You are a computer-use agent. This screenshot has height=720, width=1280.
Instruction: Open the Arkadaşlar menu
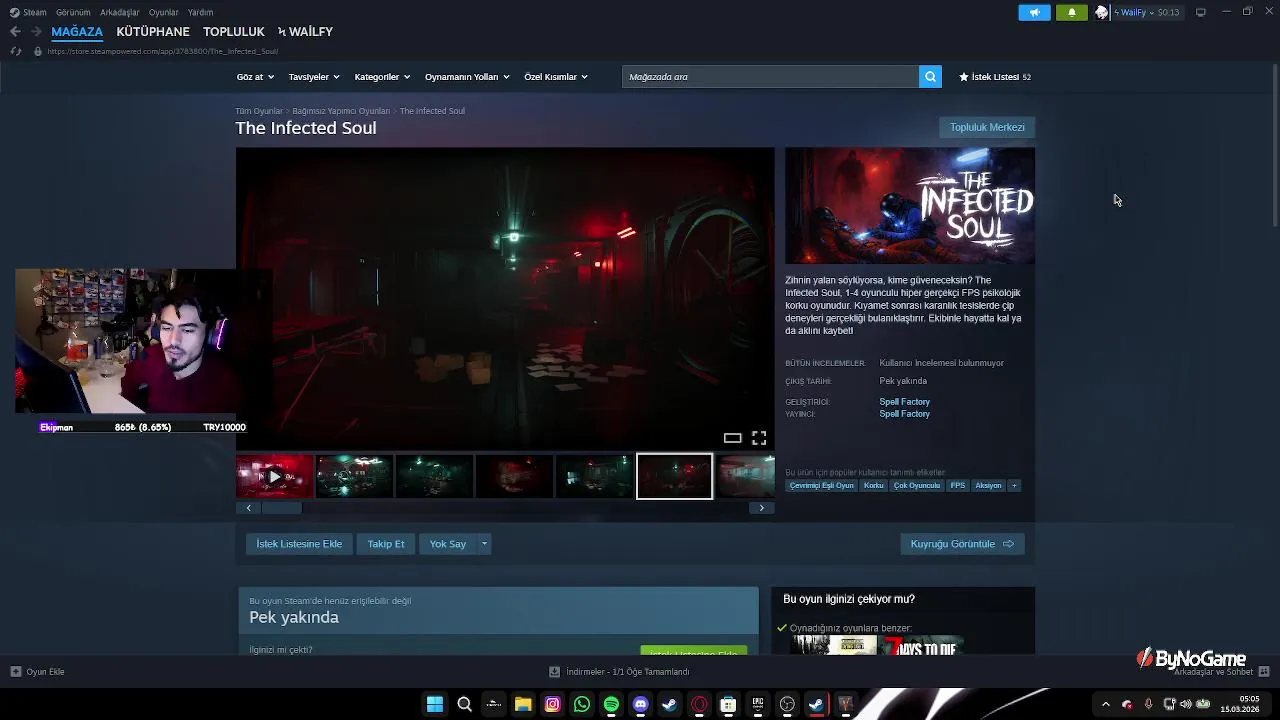[120, 12]
